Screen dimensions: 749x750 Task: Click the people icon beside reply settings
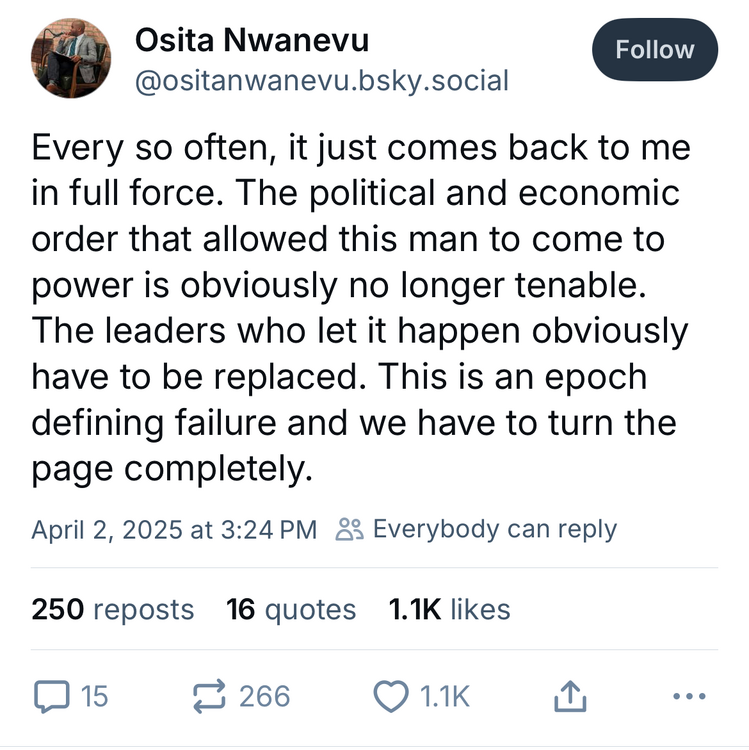click(x=349, y=529)
